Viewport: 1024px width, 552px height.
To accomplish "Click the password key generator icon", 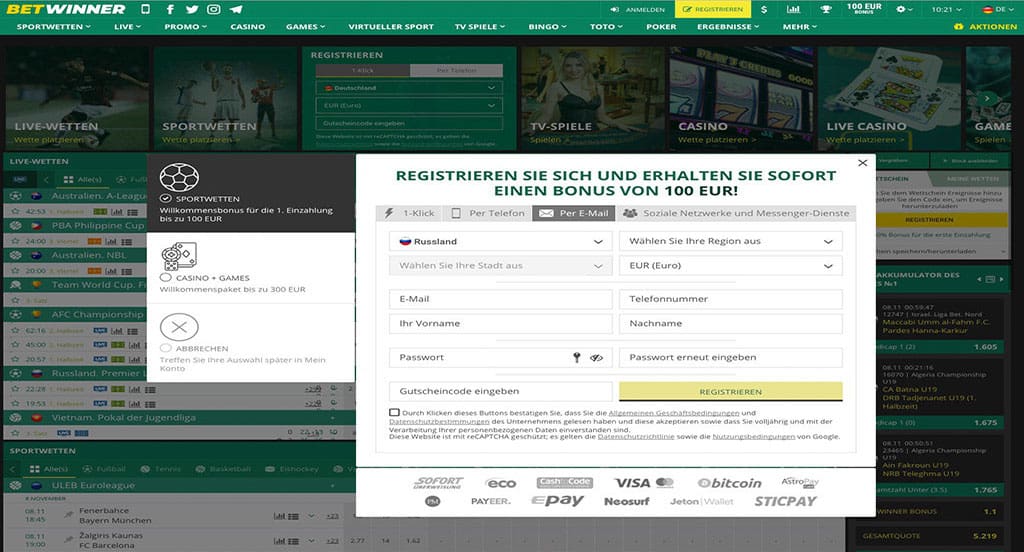I will click(x=577, y=357).
